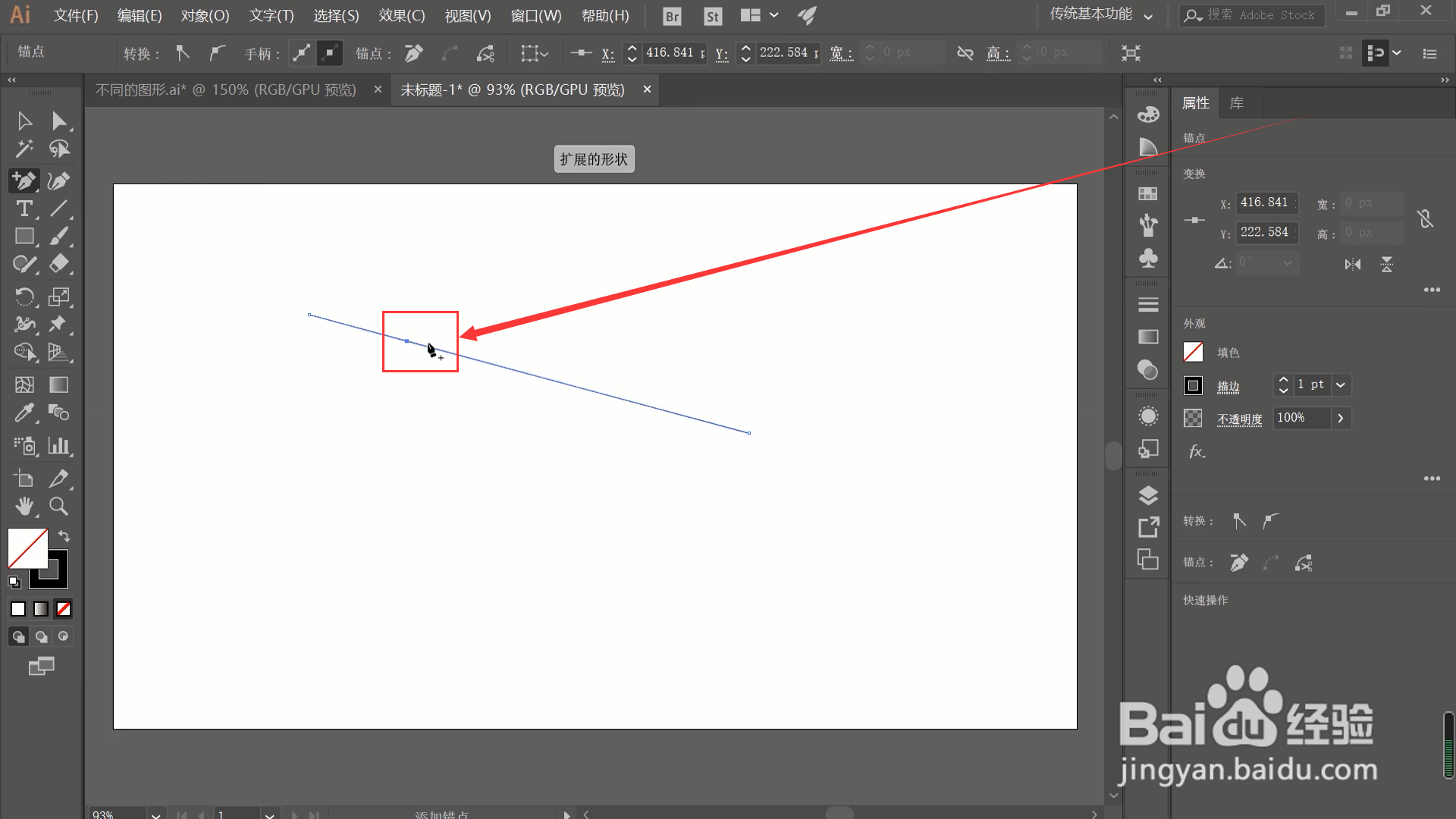
Task: Click the Adobe Stock search field
Action: (x=1259, y=15)
